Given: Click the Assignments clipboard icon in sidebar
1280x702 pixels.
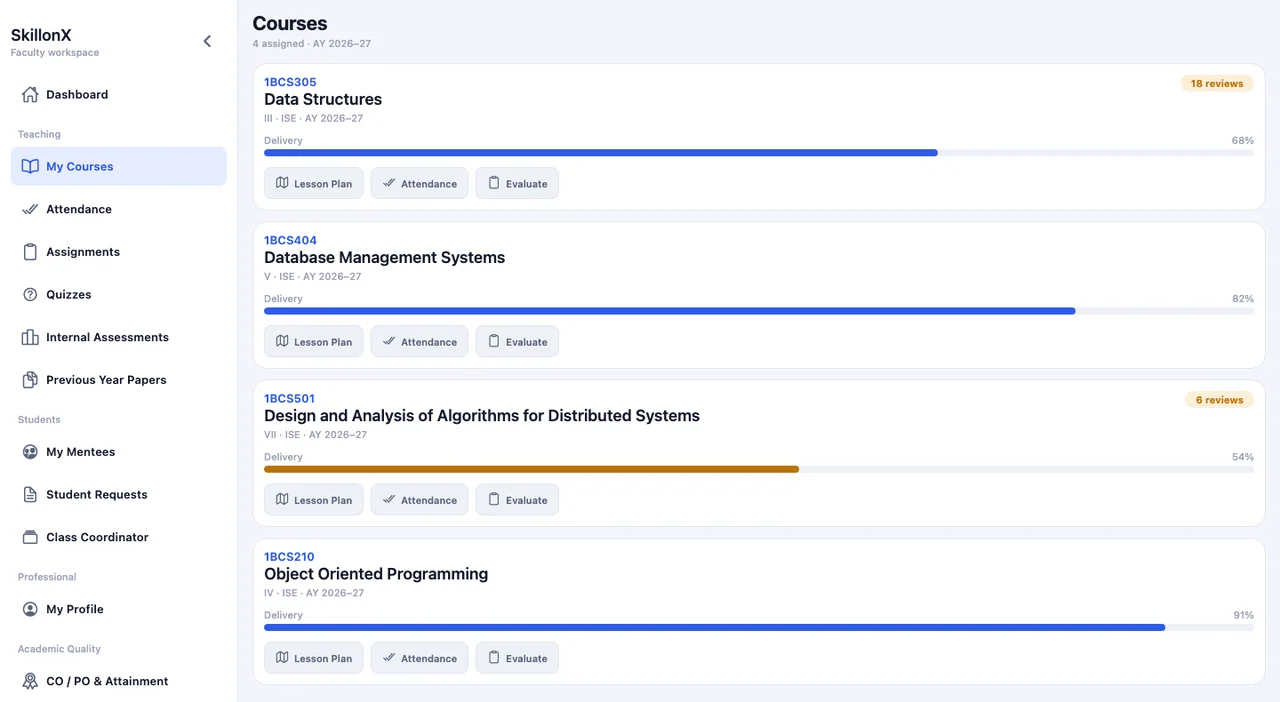Looking at the screenshot, I should 30,252.
